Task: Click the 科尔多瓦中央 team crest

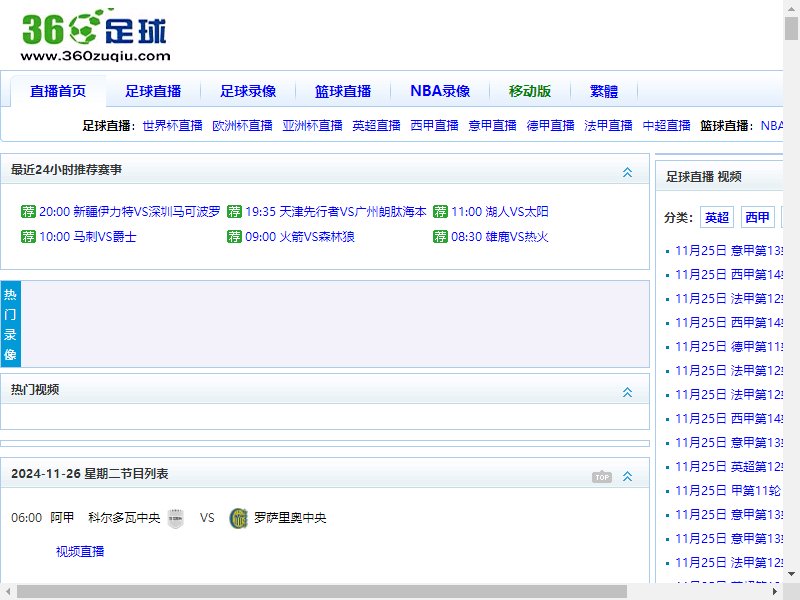Action: click(176, 518)
